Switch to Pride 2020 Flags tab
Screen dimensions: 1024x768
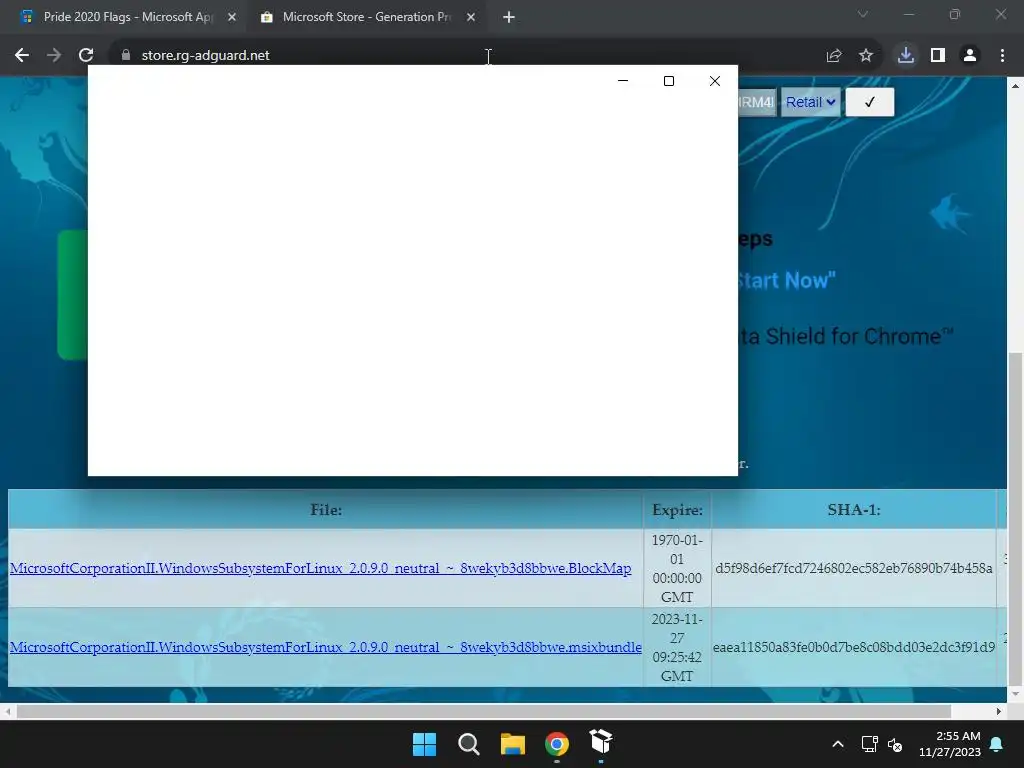(x=127, y=17)
